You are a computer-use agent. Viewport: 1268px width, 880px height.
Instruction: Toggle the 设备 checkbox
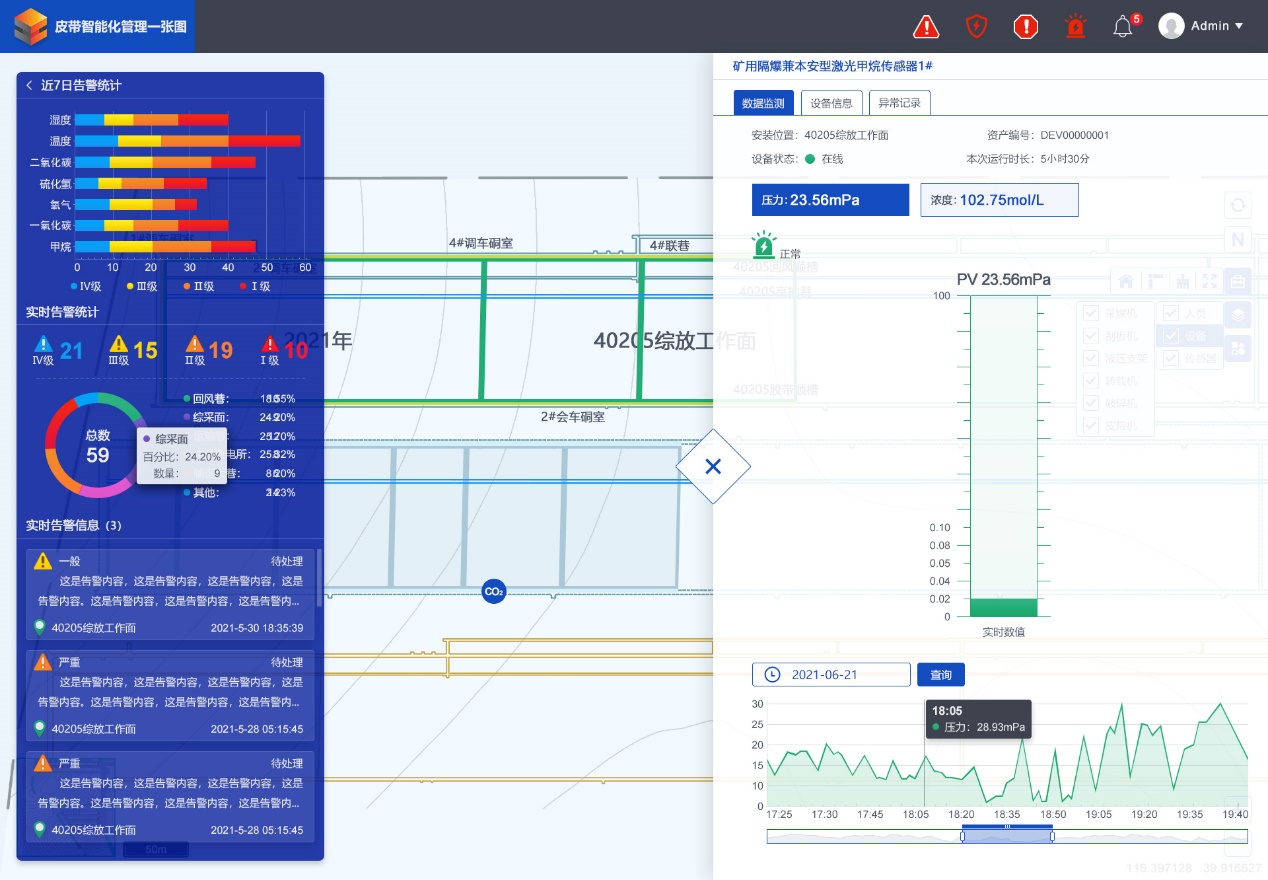[x=1171, y=336]
